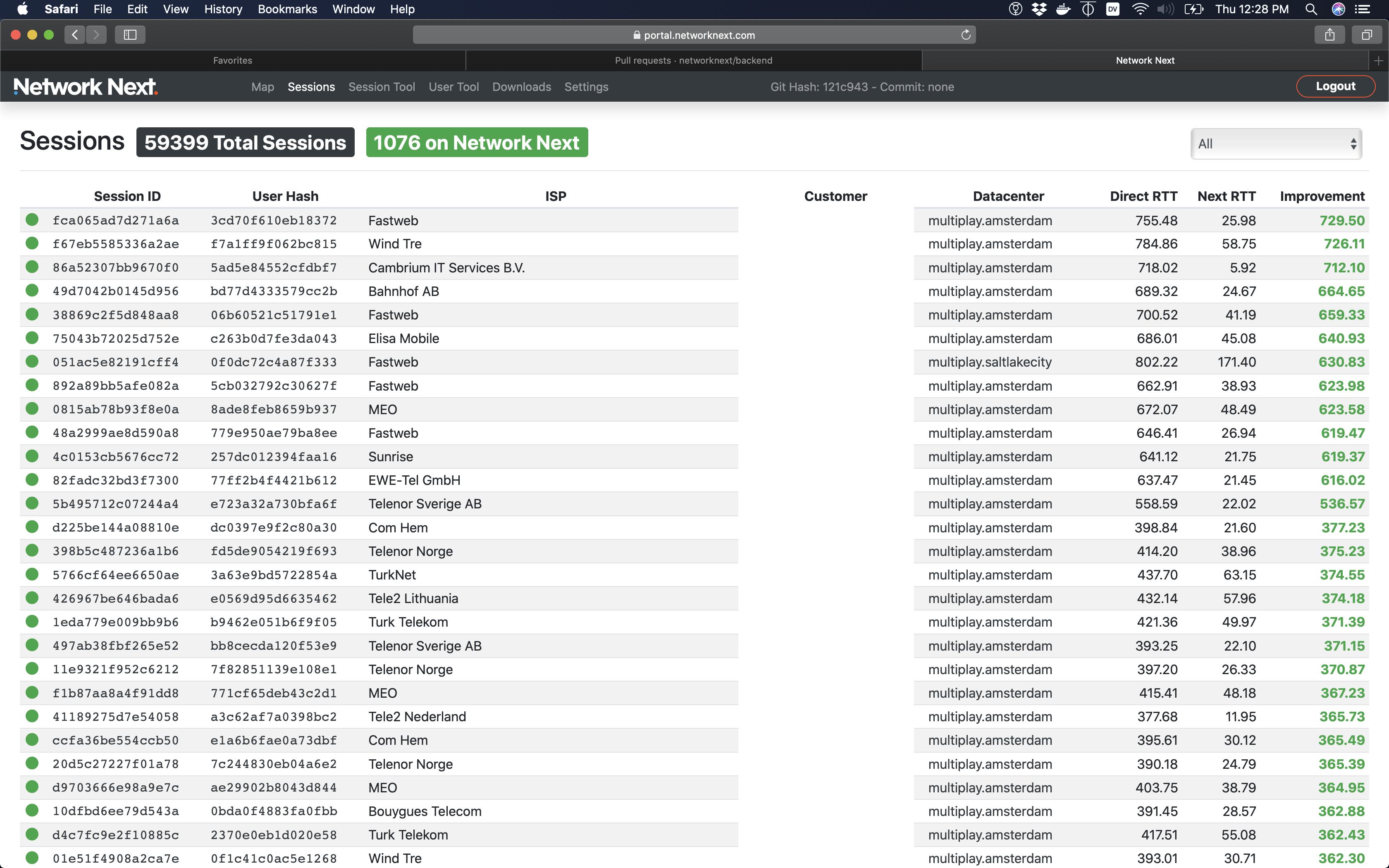Screen dimensions: 1389x868
Task: Click the Network Next logo icon
Action: 85,87
